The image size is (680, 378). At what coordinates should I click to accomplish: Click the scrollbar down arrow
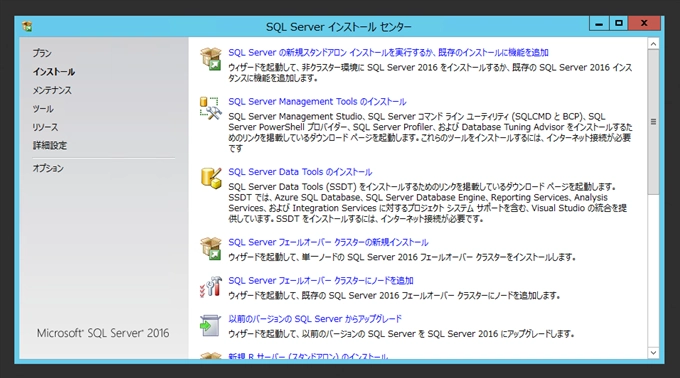pos(653,353)
